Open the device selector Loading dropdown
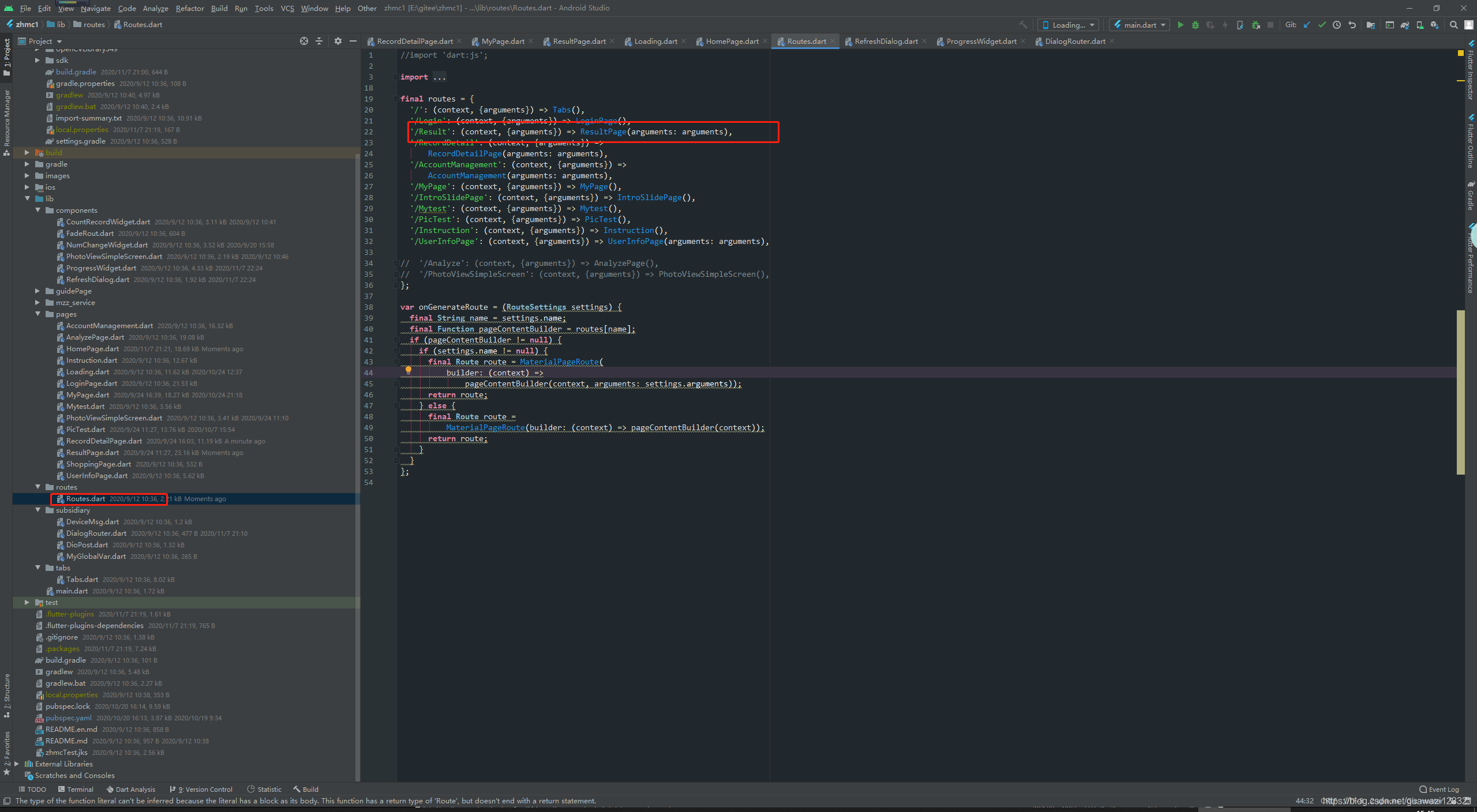The height and width of the screenshot is (812, 1477). (1069, 25)
